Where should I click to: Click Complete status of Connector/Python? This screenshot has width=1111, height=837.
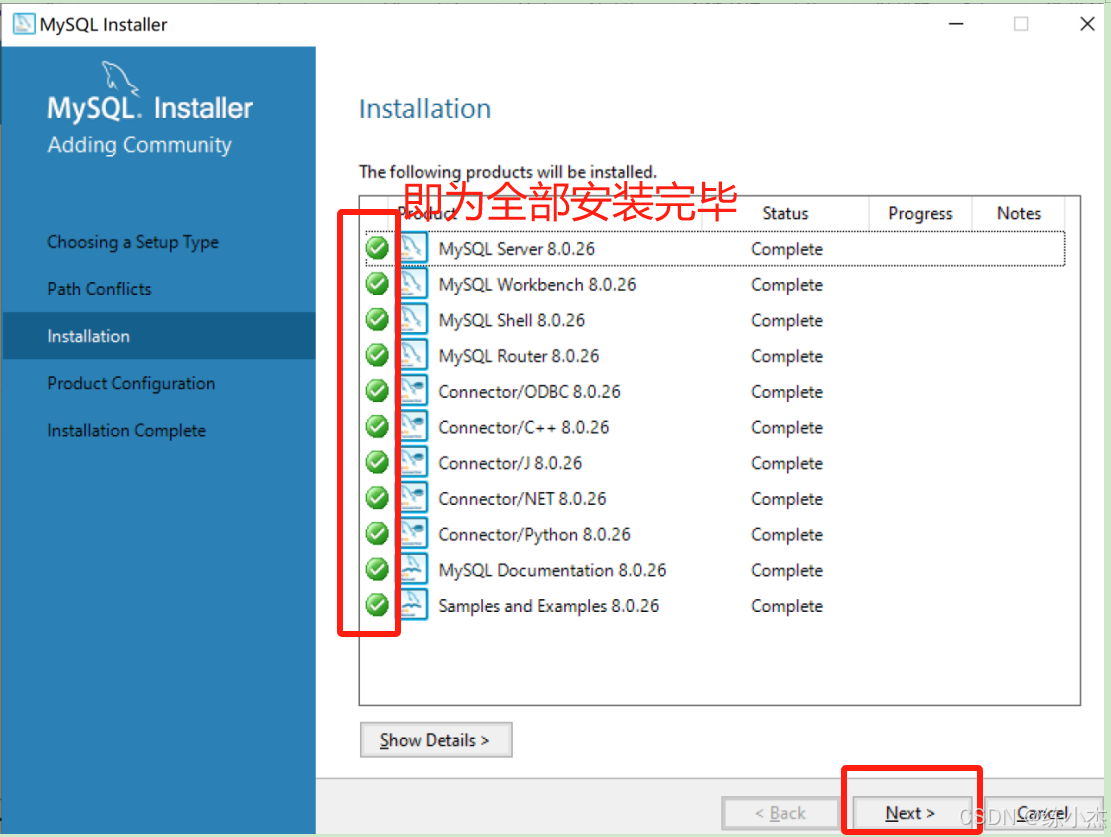point(786,534)
